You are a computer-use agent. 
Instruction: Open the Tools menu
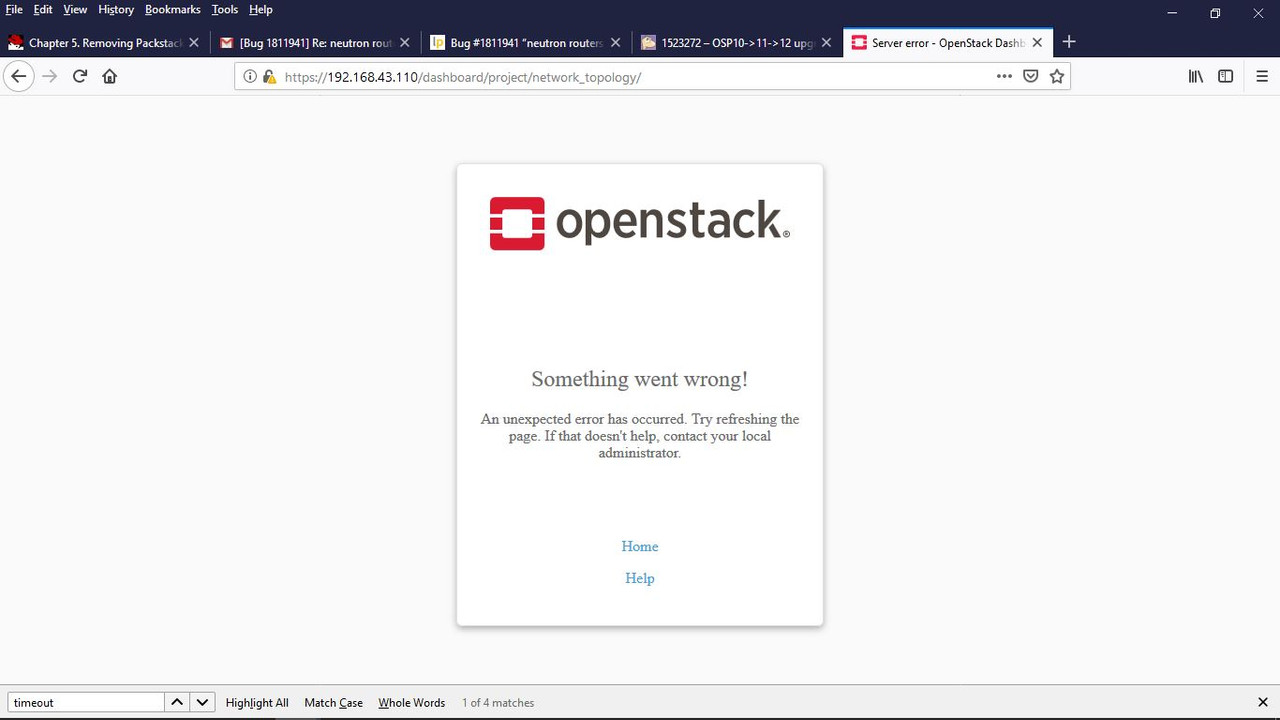(225, 10)
